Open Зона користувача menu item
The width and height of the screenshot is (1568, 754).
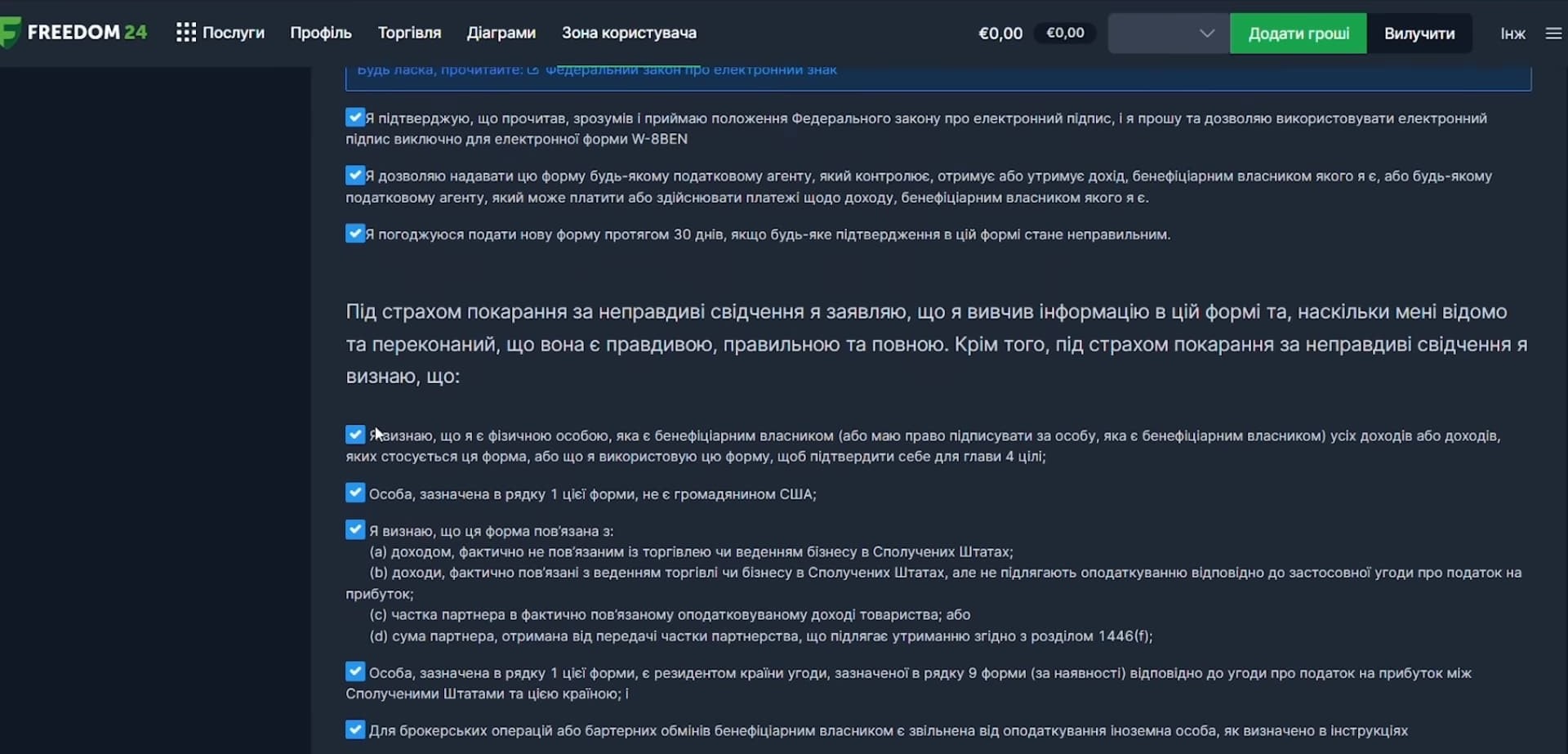[629, 33]
